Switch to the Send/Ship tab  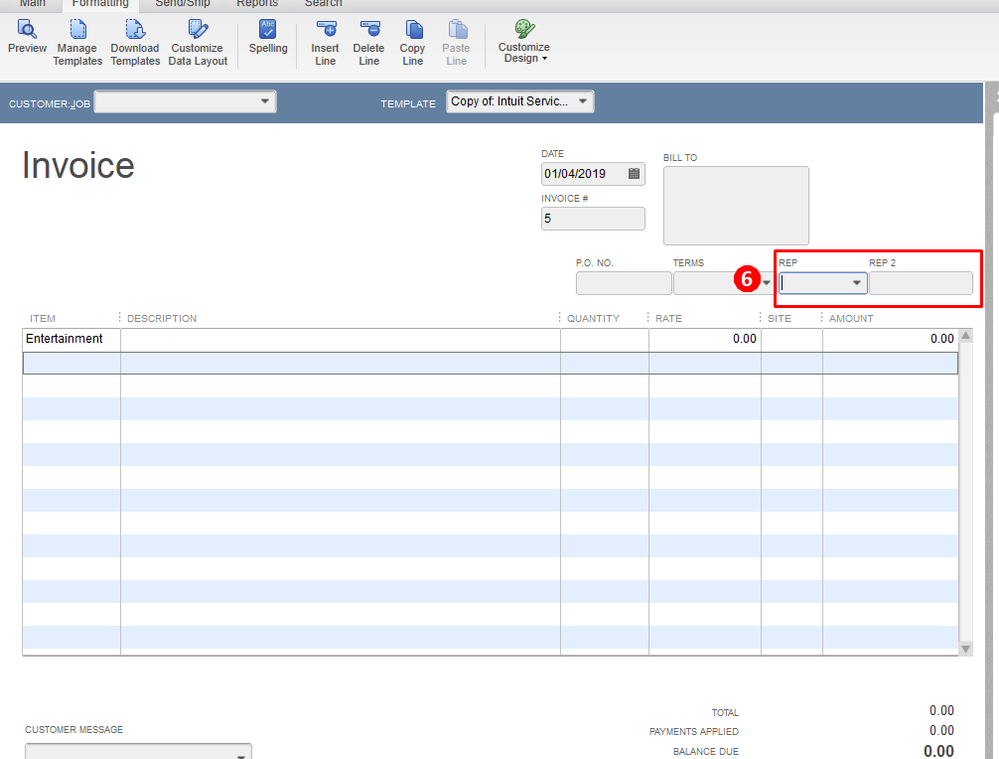tap(183, 3)
